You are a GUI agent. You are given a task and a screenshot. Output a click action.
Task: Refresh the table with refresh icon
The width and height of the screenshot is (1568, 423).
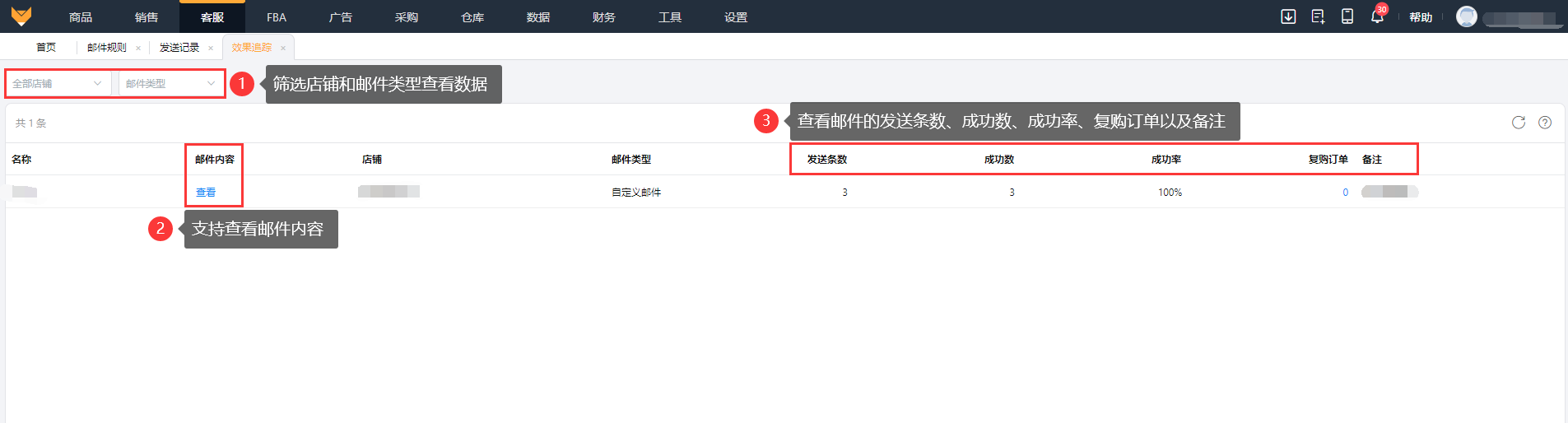[1519, 123]
